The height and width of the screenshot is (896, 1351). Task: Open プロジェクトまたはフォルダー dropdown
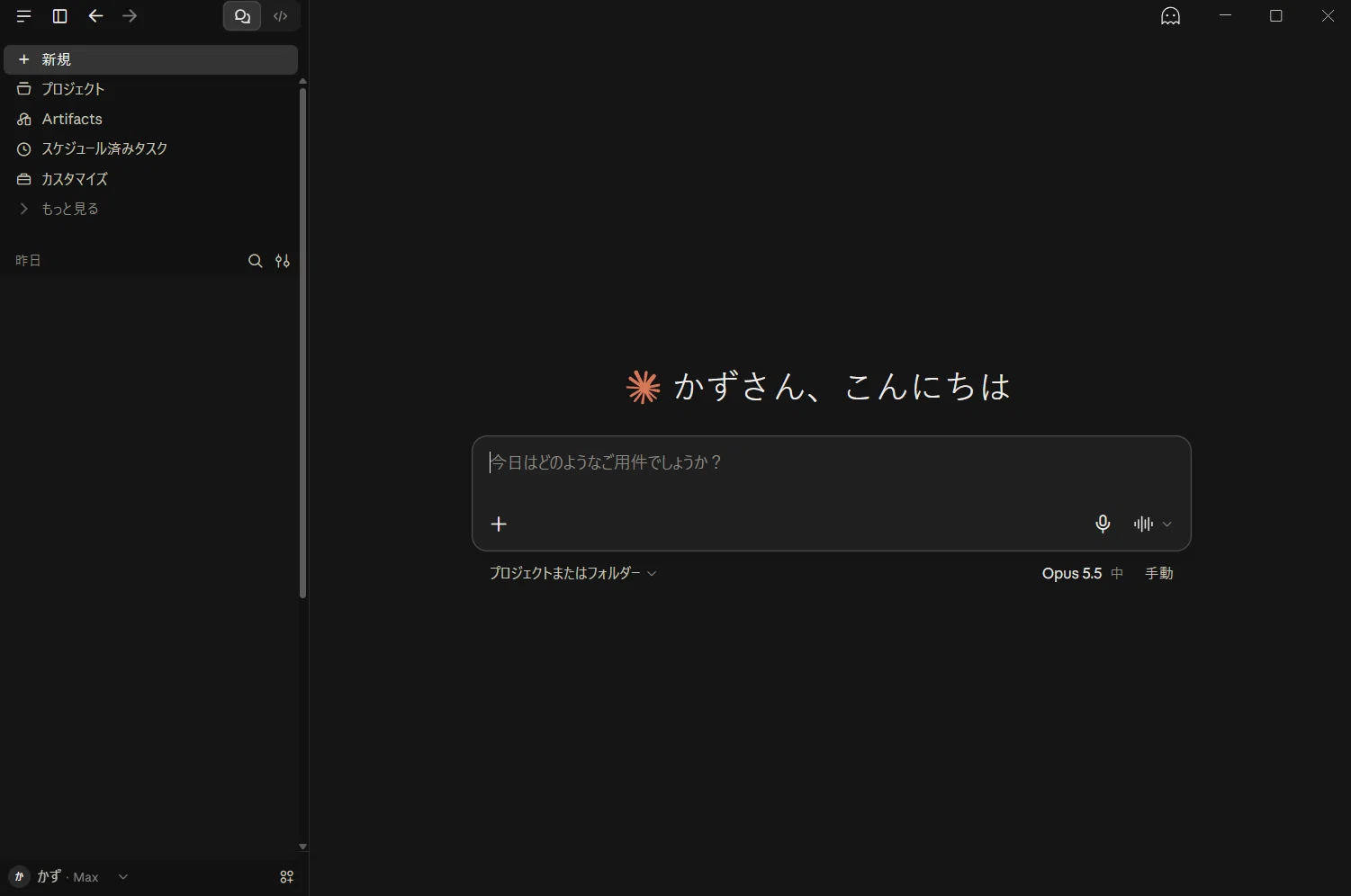tap(572, 573)
